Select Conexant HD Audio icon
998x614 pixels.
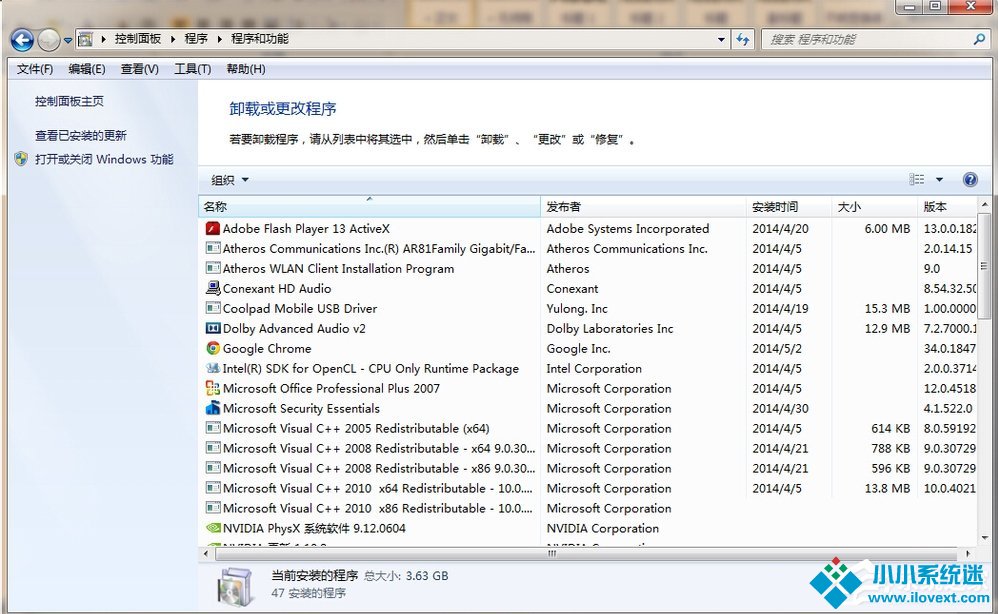(x=213, y=288)
